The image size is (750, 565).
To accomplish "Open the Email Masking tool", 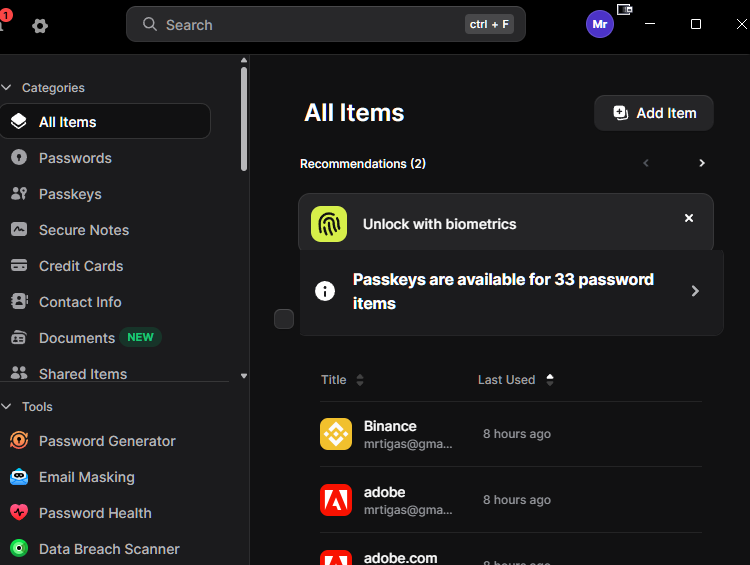I will (x=87, y=477).
